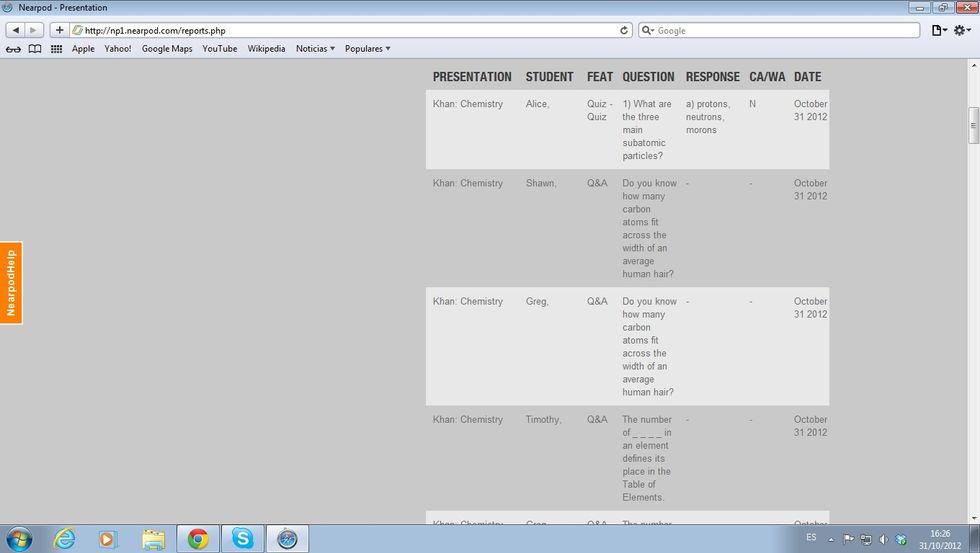Click the 'Quiz - Quiz' feature cell
The height and width of the screenshot is (553, 980).
coord(599,110)
